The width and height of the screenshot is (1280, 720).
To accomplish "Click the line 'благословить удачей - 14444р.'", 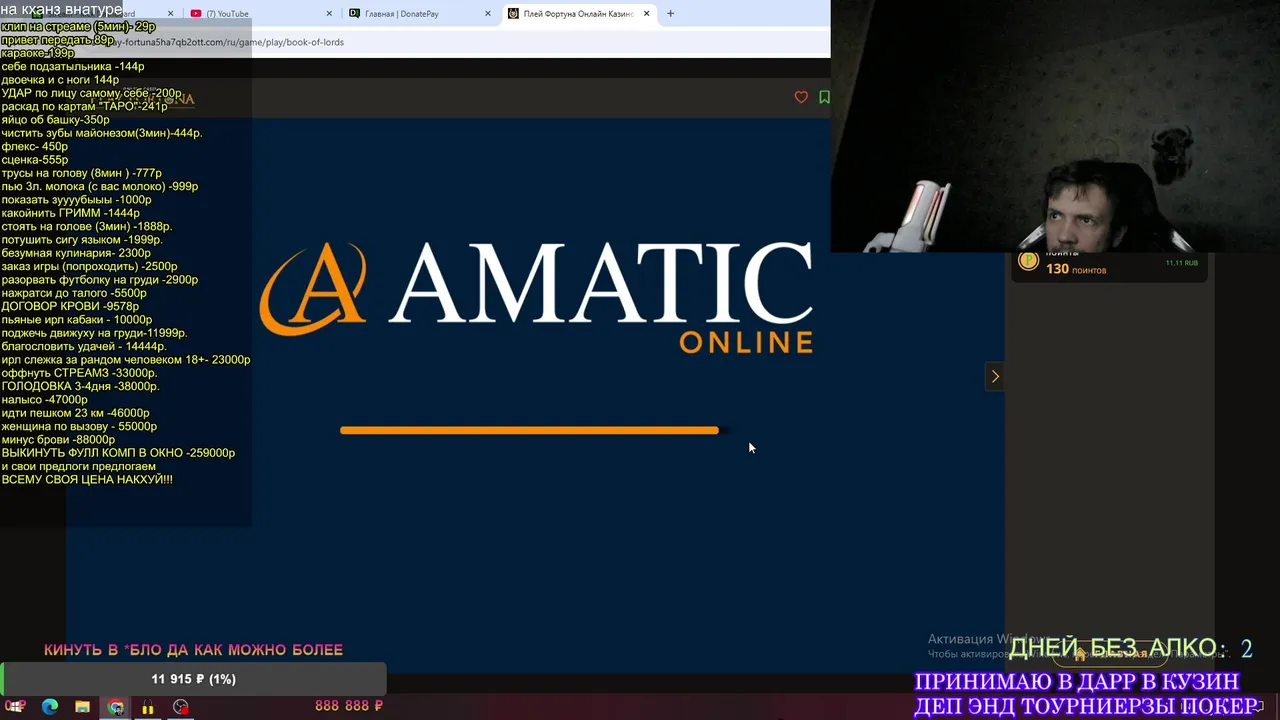I will tap(82, 346).
